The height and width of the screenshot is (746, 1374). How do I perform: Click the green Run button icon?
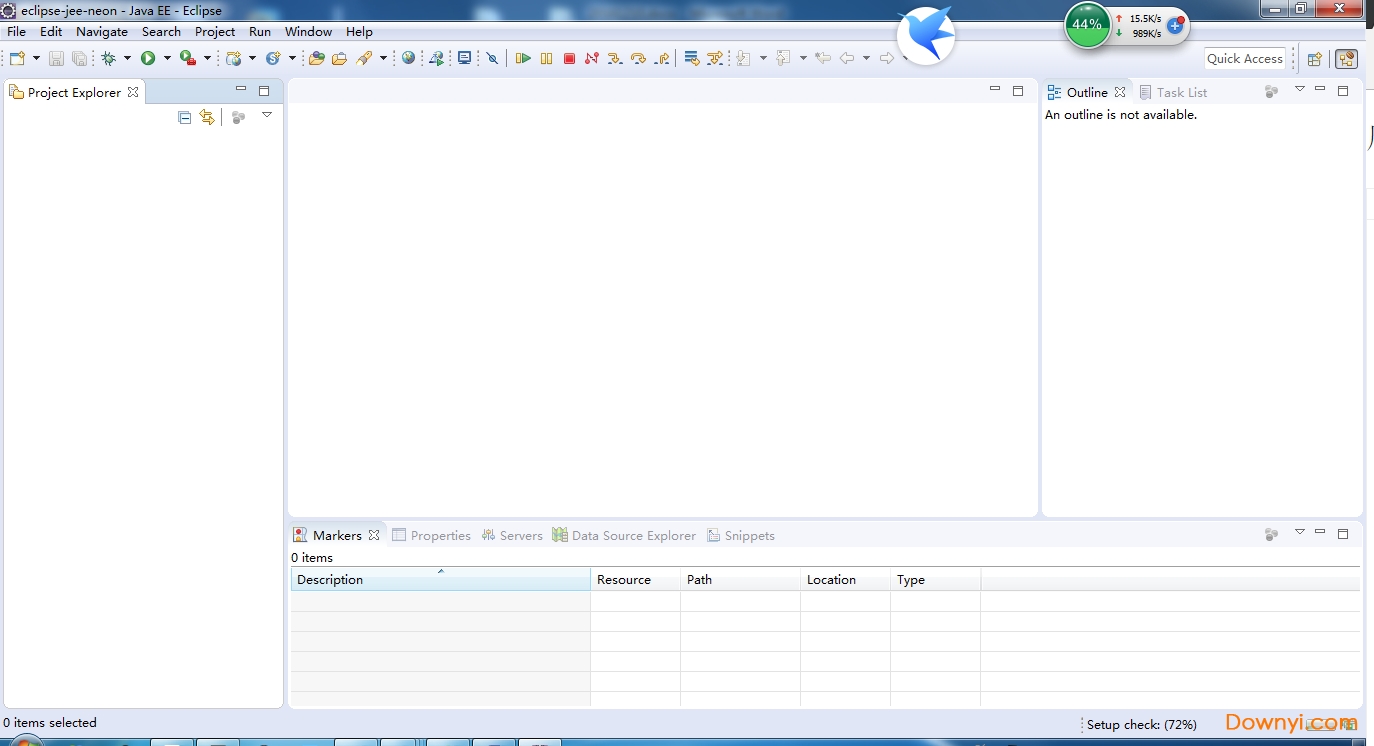[148, 58]
